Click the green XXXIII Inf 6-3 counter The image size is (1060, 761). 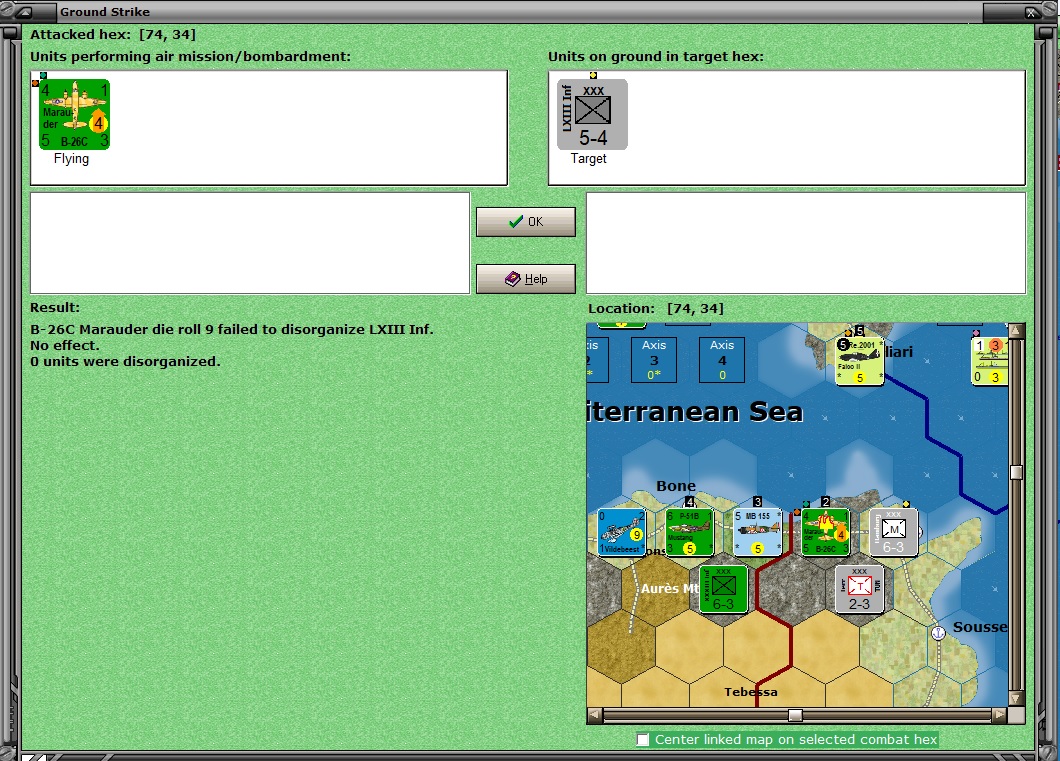coord(723,589)
